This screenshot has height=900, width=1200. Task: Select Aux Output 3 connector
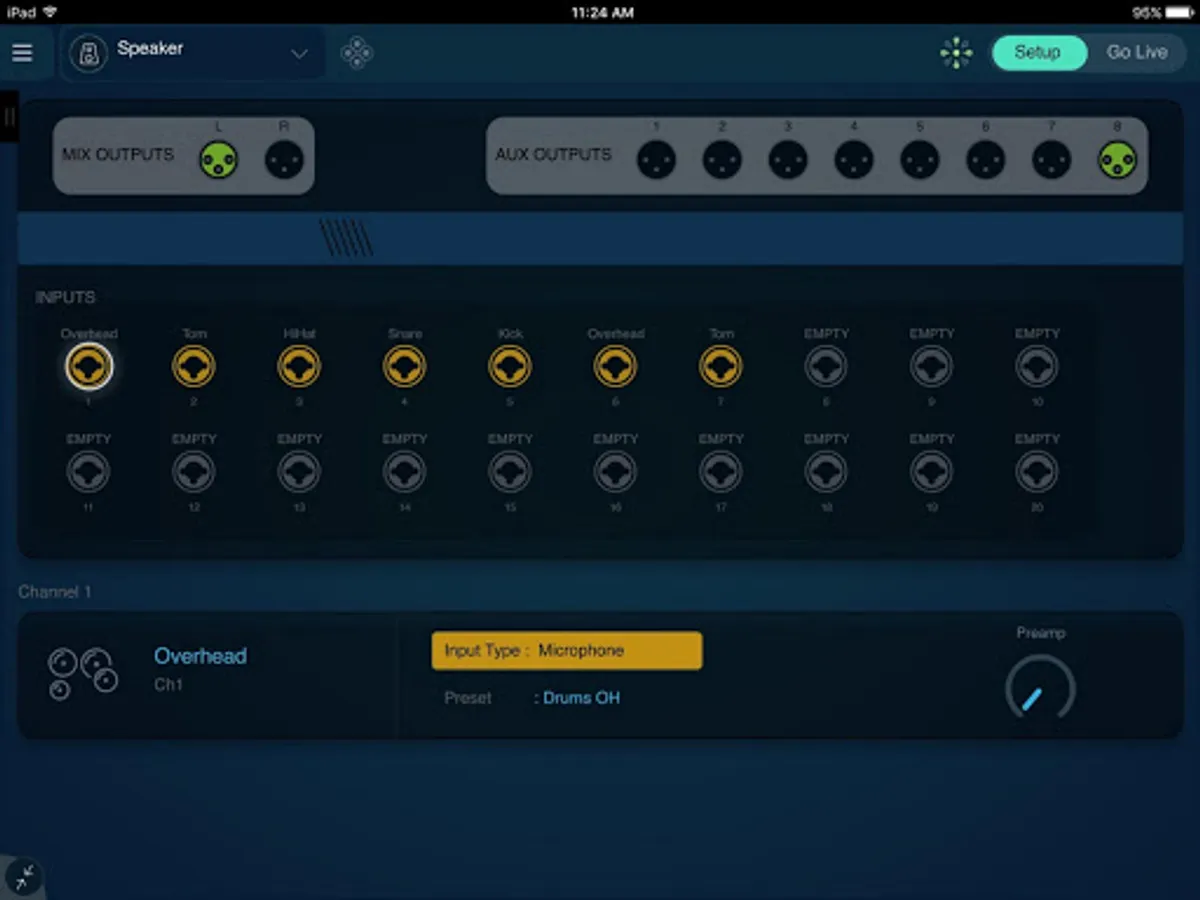788,160
